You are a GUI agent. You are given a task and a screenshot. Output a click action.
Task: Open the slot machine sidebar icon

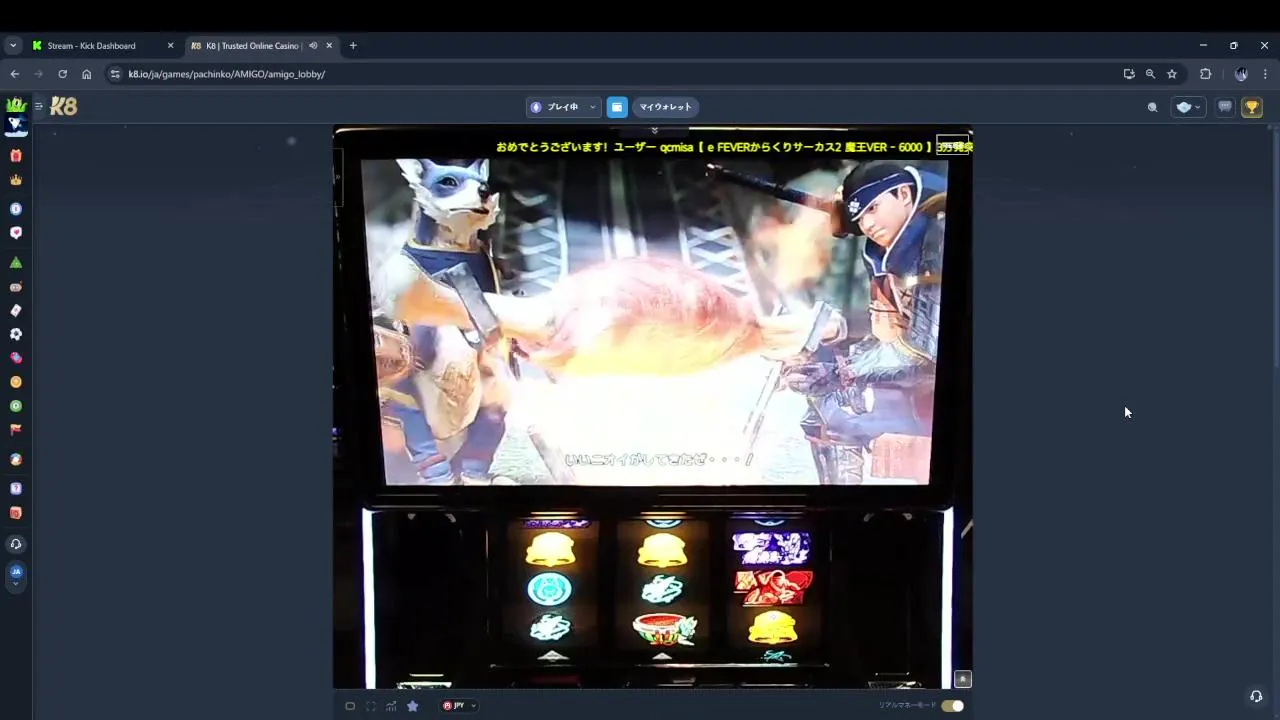click(16, 287)
